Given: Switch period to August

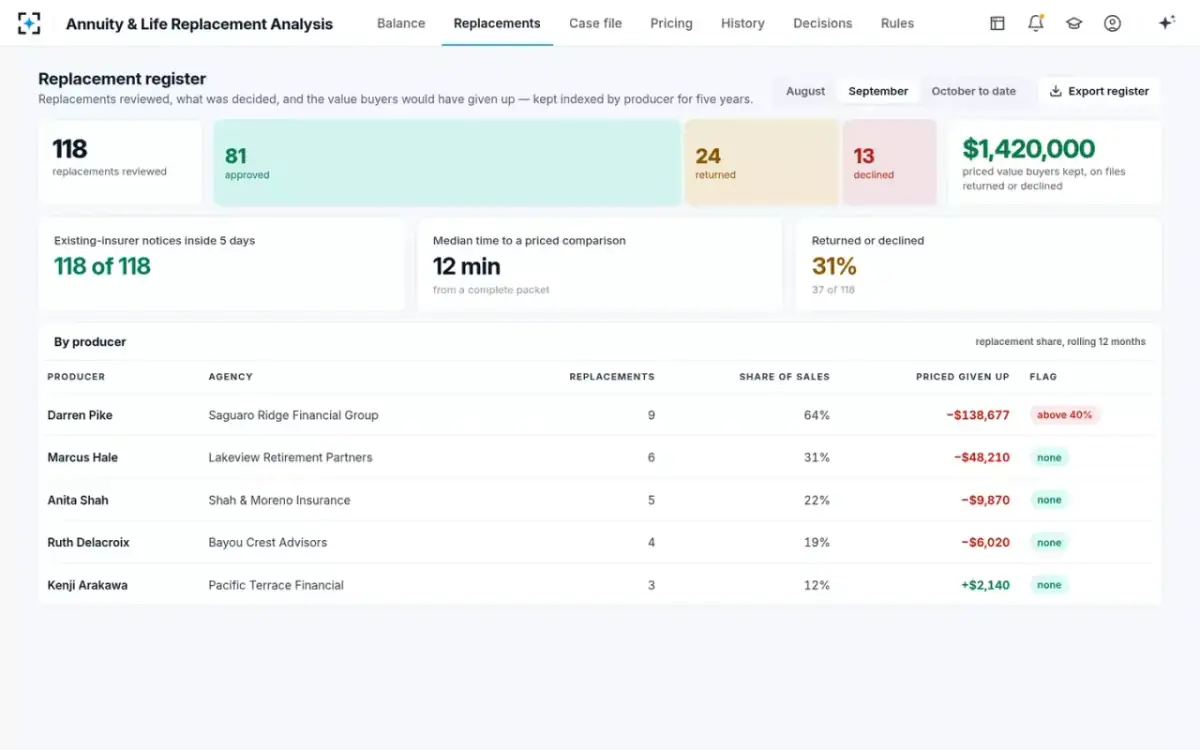Looking at the screenshot, I should pos(806,91).
